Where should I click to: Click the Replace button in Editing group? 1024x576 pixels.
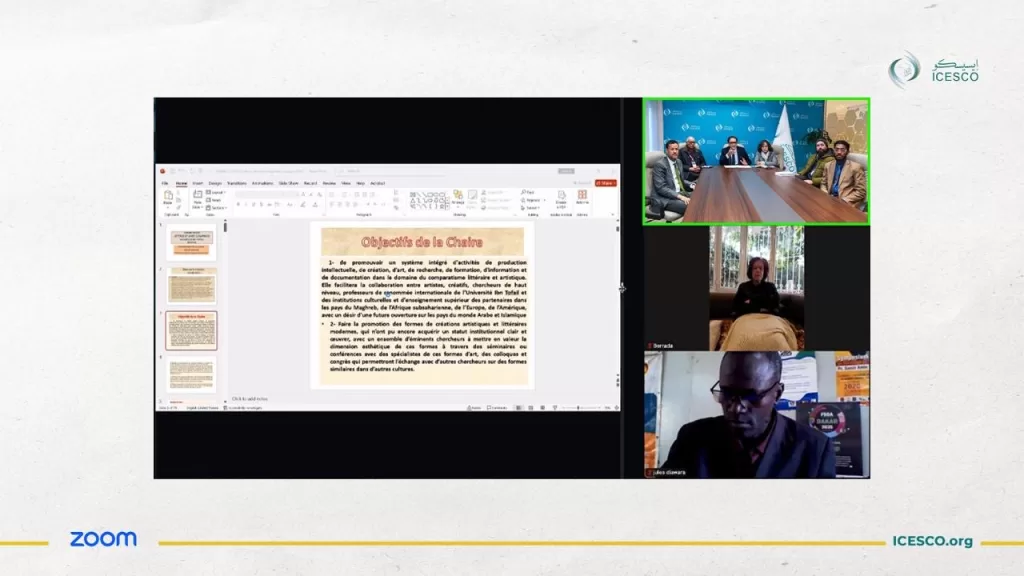530,200
